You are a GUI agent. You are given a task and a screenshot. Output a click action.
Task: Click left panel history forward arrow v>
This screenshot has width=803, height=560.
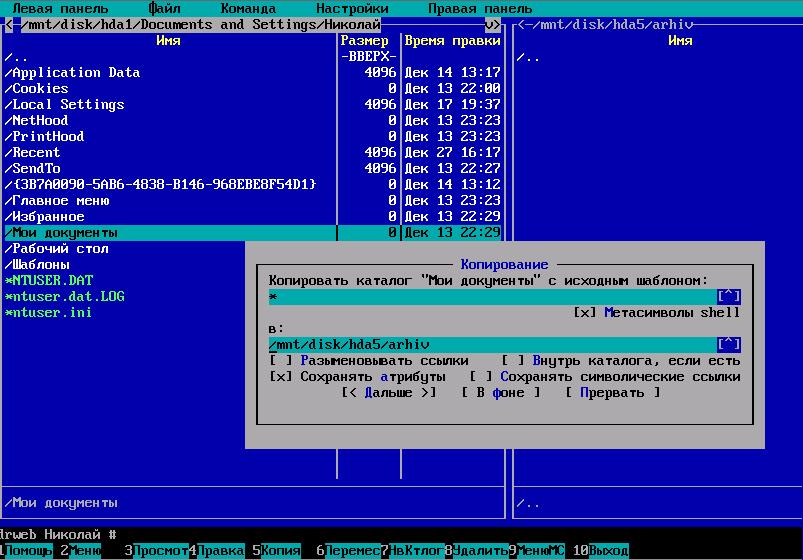click(492, 25)
